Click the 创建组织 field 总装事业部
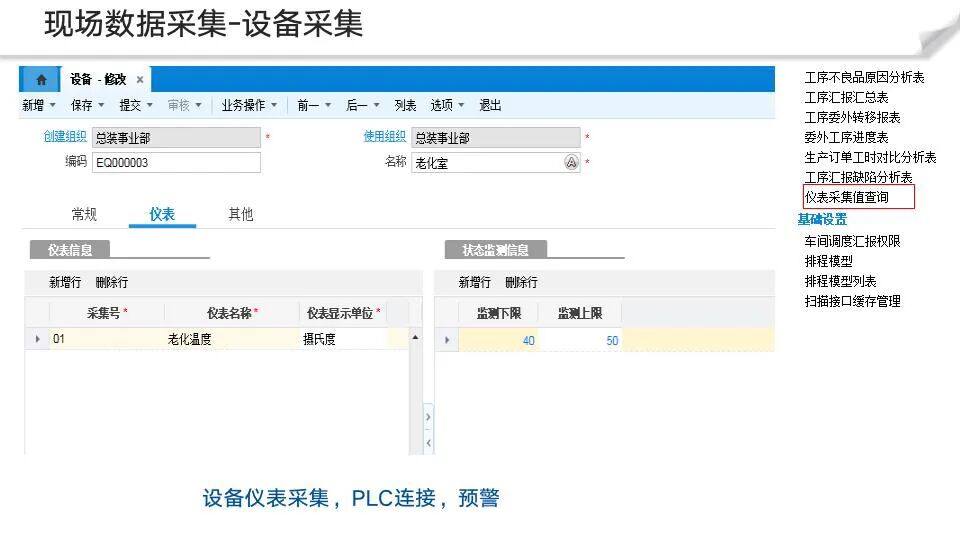The image size is (960, 540). (x=176, y=137)
